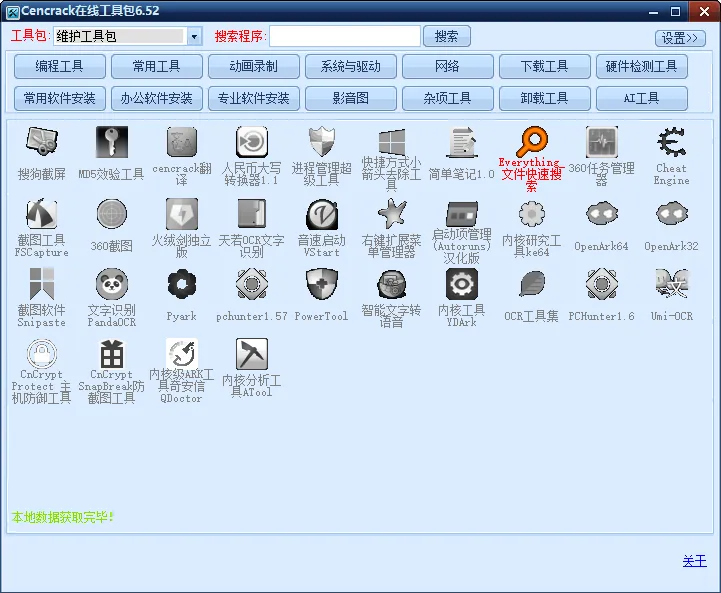
Task: Launch CnCrypt SnapBreak防截图工具 icon
Action: (112, 354)
